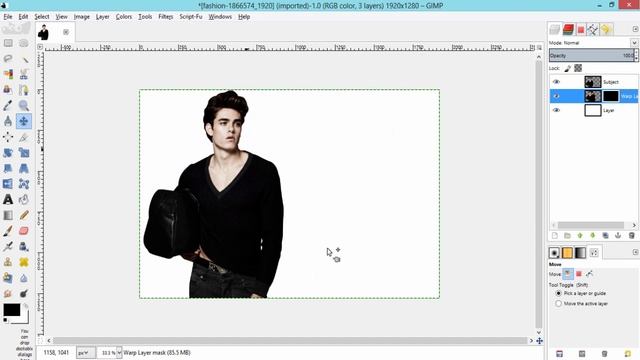Toggle visibility of the Warp Layer

pyautogui.click(x=556, y=96)
